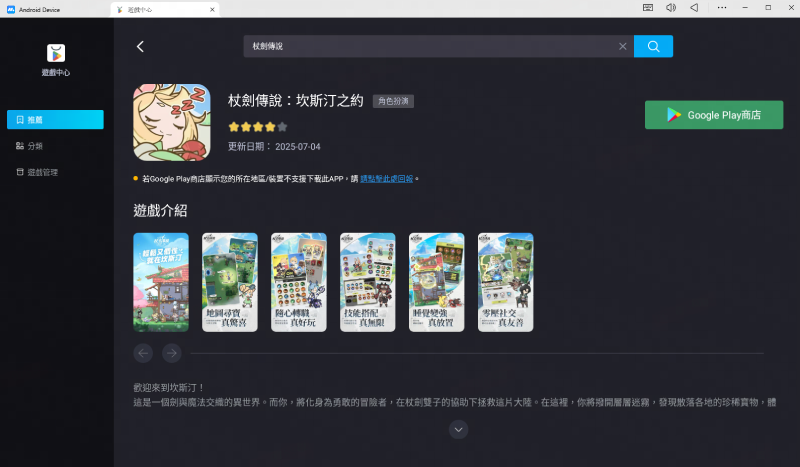Click the 遊戲中心 logo icon
Screen dimensions: 800x467
[56, 53]
